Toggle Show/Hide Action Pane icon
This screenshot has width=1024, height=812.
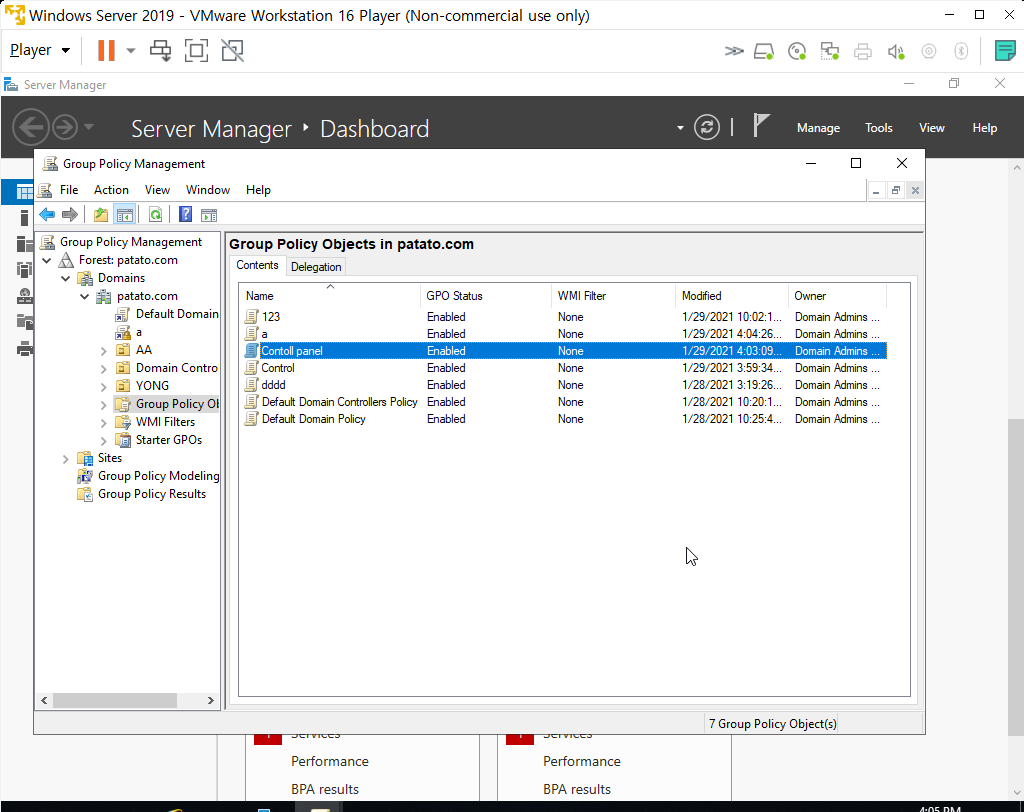coord(209,214)
